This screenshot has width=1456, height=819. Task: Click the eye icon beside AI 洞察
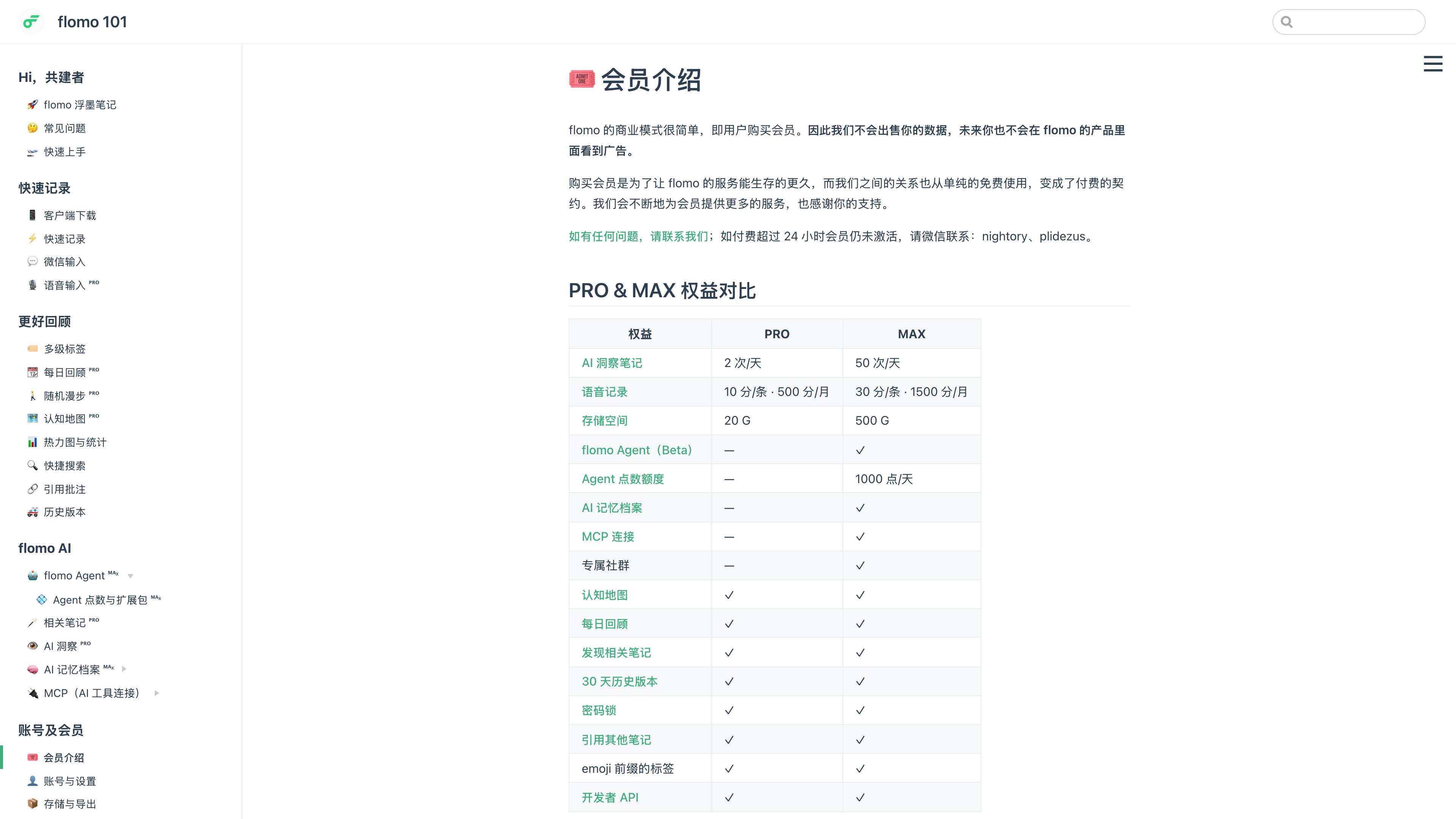[x=33, y=645]
